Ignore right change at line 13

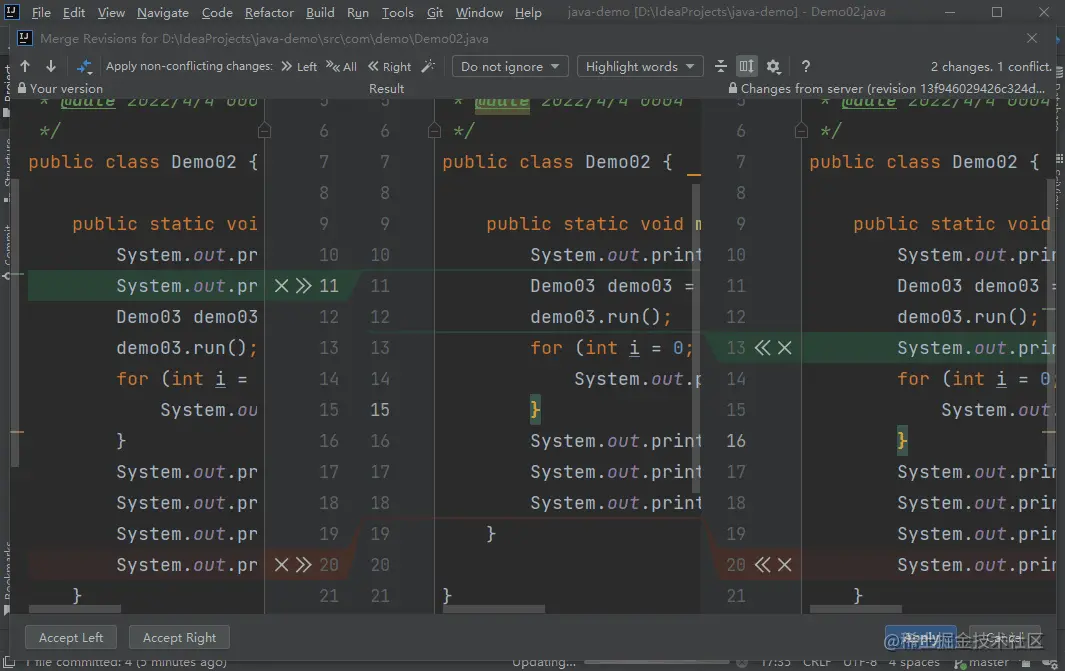click(784, 348)
